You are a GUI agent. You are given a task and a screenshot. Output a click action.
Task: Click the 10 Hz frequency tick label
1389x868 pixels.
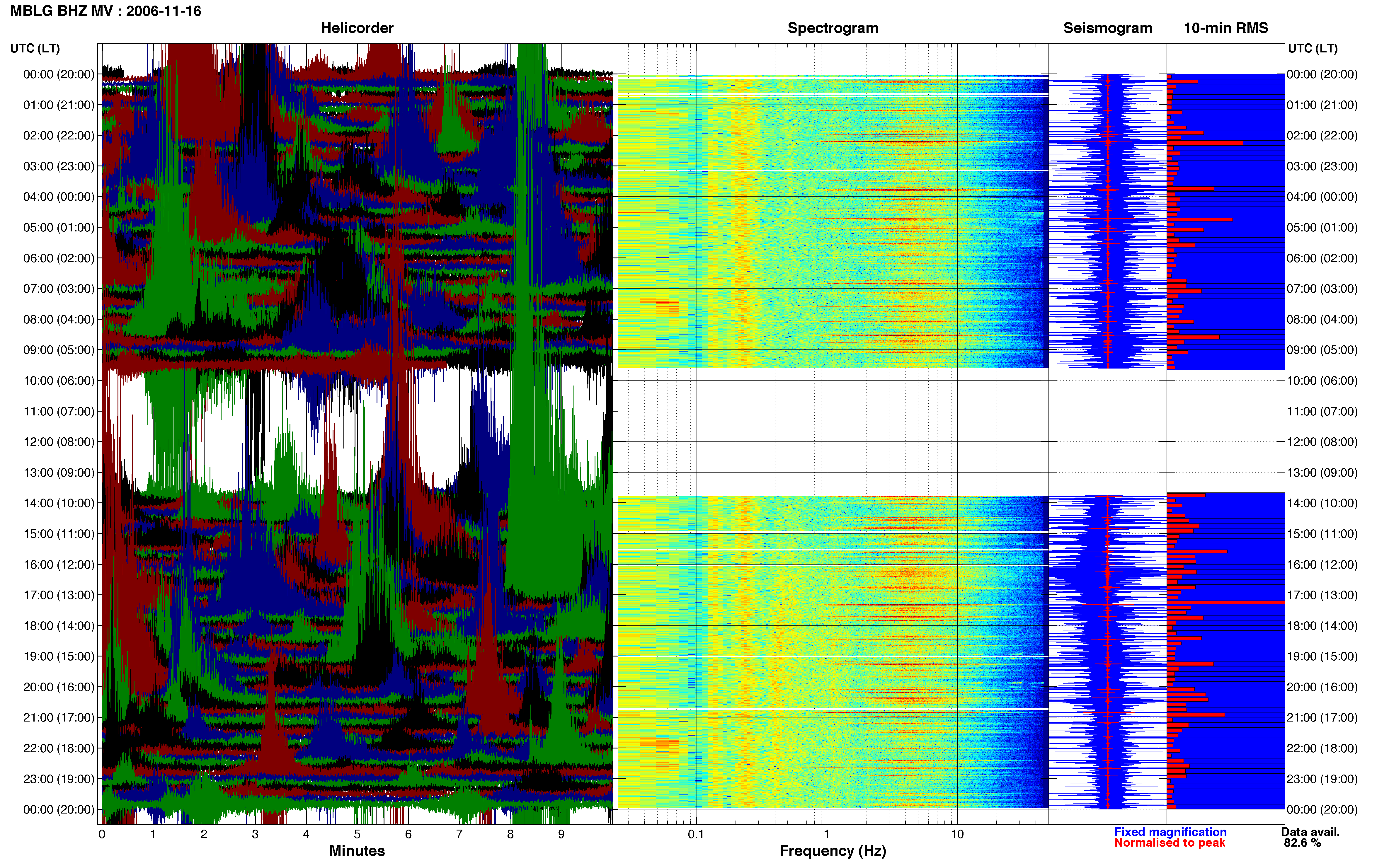coord(957,834)
